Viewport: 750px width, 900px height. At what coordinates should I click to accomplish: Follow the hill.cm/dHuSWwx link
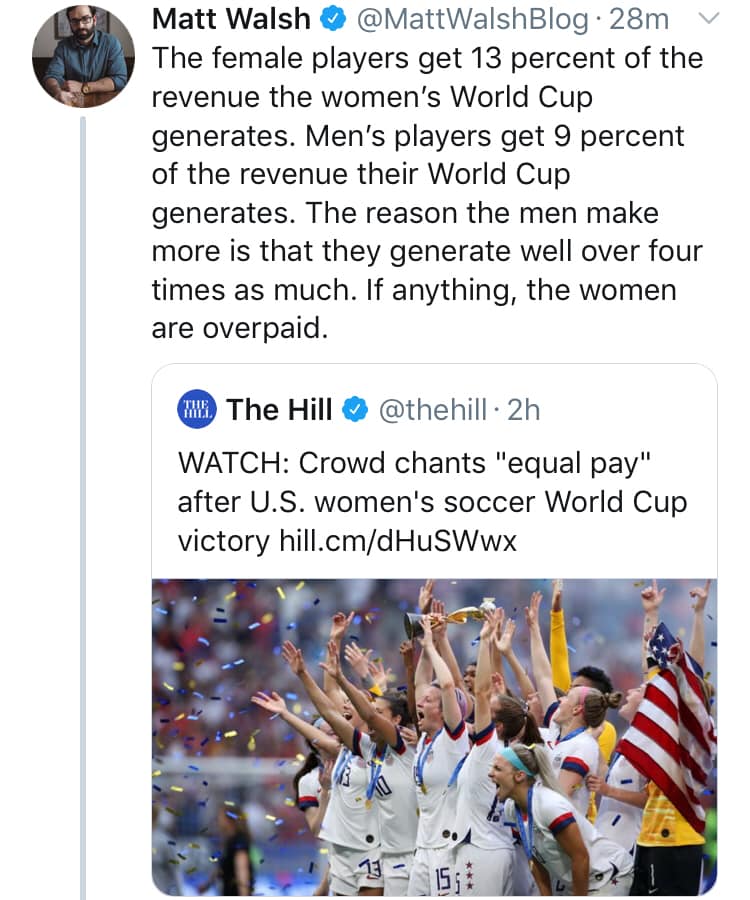[x=398, y=541]
